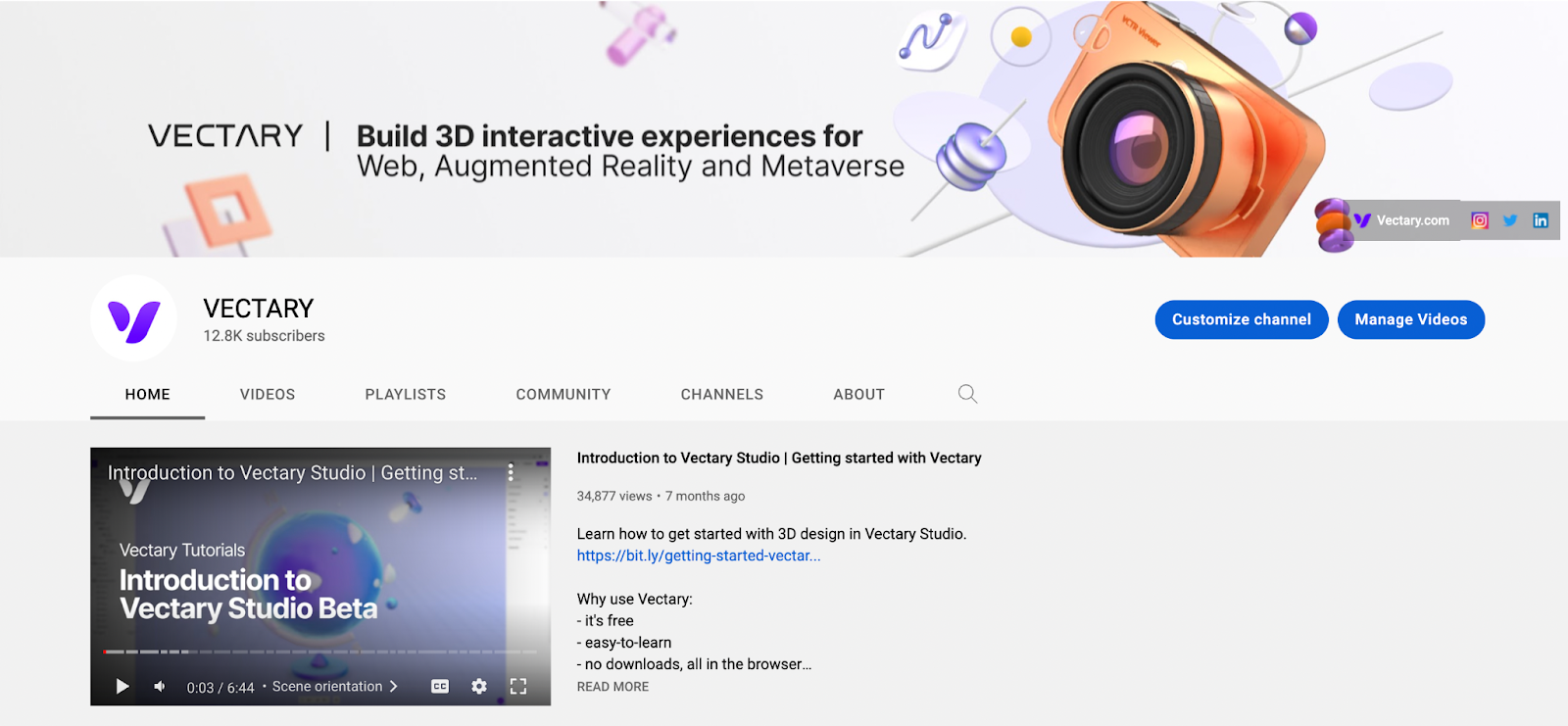Screen dimensions: 1568x726
Task: Open the video's three-dot more options menu
Action: pos(511,472)
